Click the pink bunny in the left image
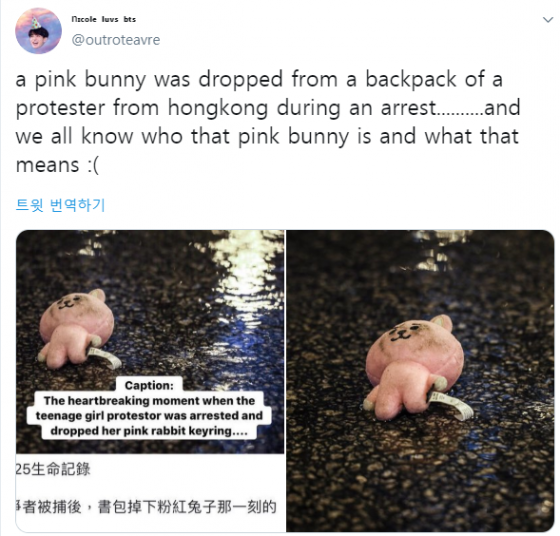Screen dimensions: 560x536 pyautogui.click(x=76, y=328)
